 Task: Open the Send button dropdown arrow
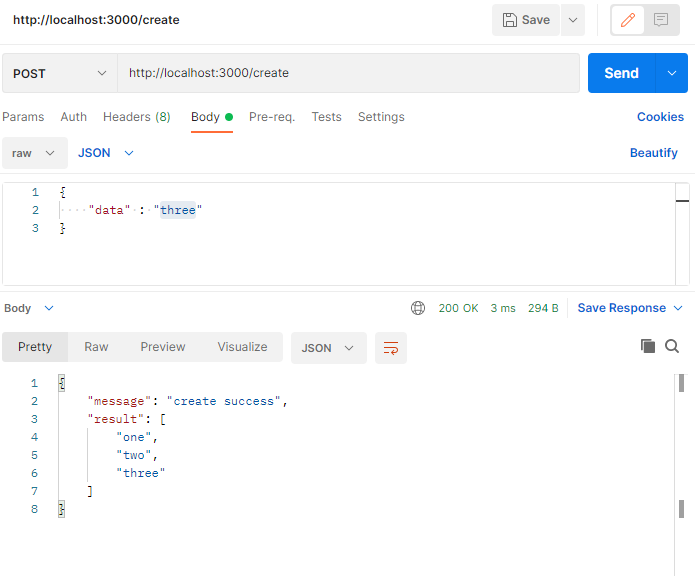pyautogui.click(x=672, y=73)
